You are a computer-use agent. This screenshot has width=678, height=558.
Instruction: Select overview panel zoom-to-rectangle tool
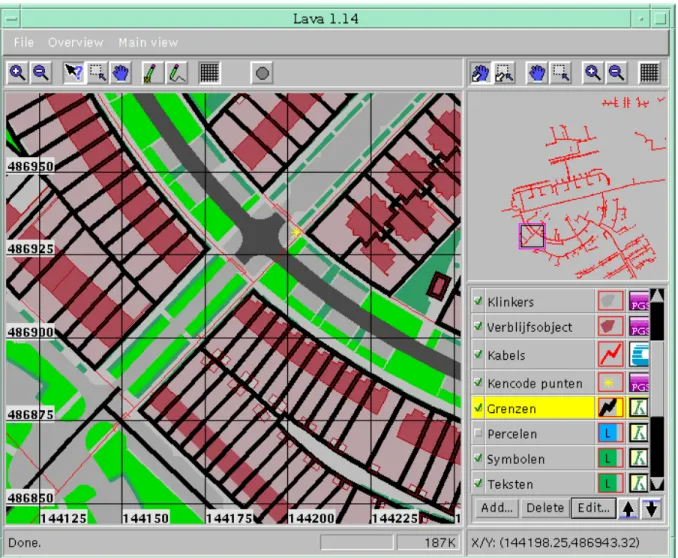click(561, 73)
